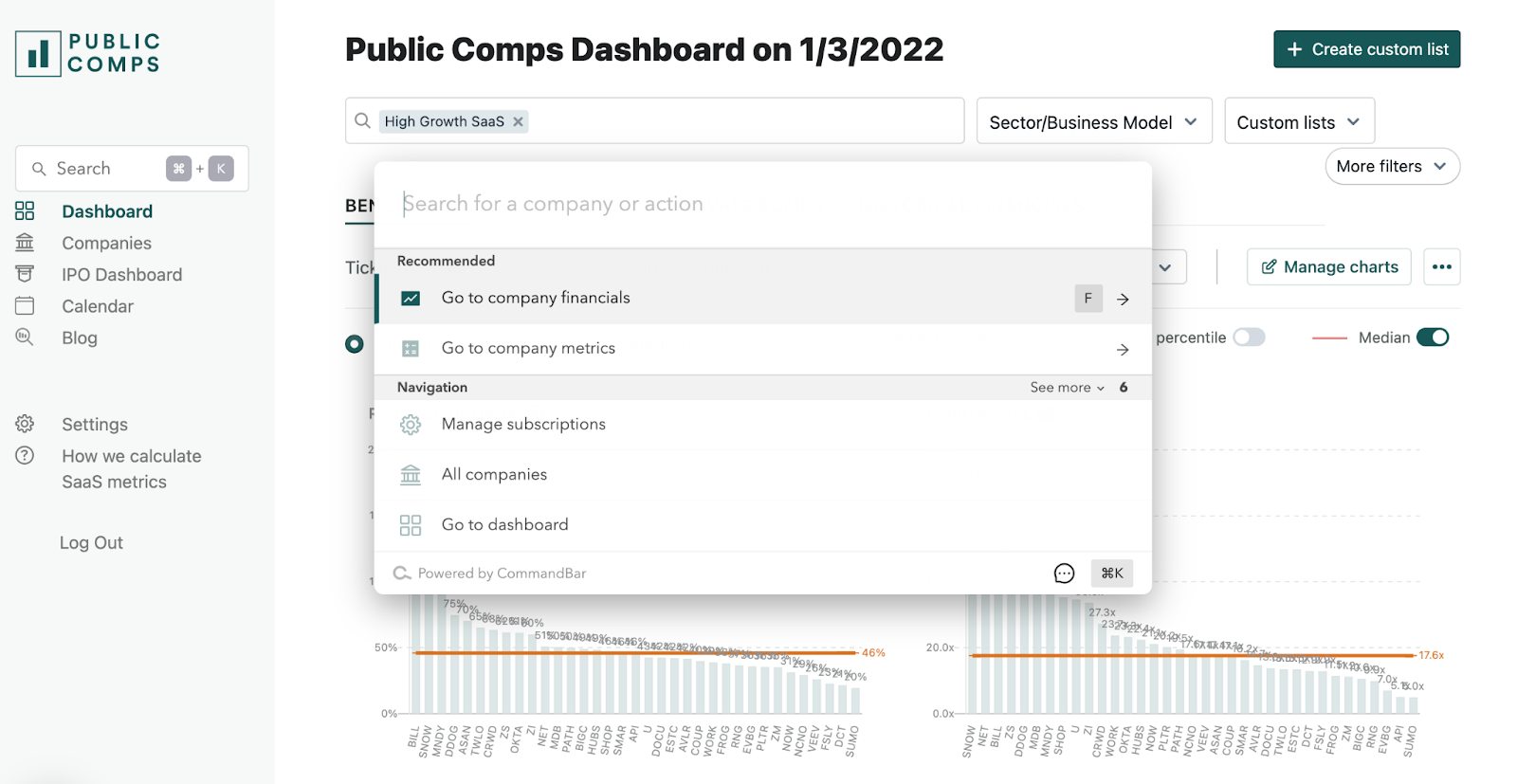Image resolution: width=1517 pixels, height=784 pixels.
Task: Click the All companies bank icon
Action: click(411, 475)
